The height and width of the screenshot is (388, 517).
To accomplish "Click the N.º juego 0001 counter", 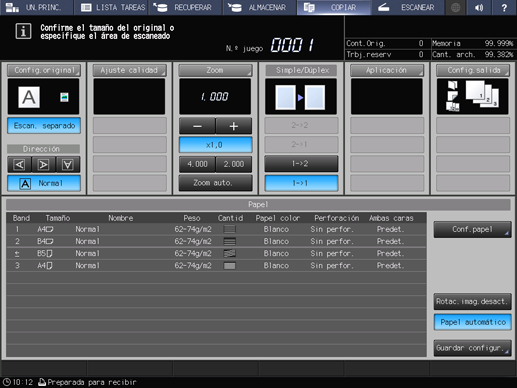I will coord(292,45).
